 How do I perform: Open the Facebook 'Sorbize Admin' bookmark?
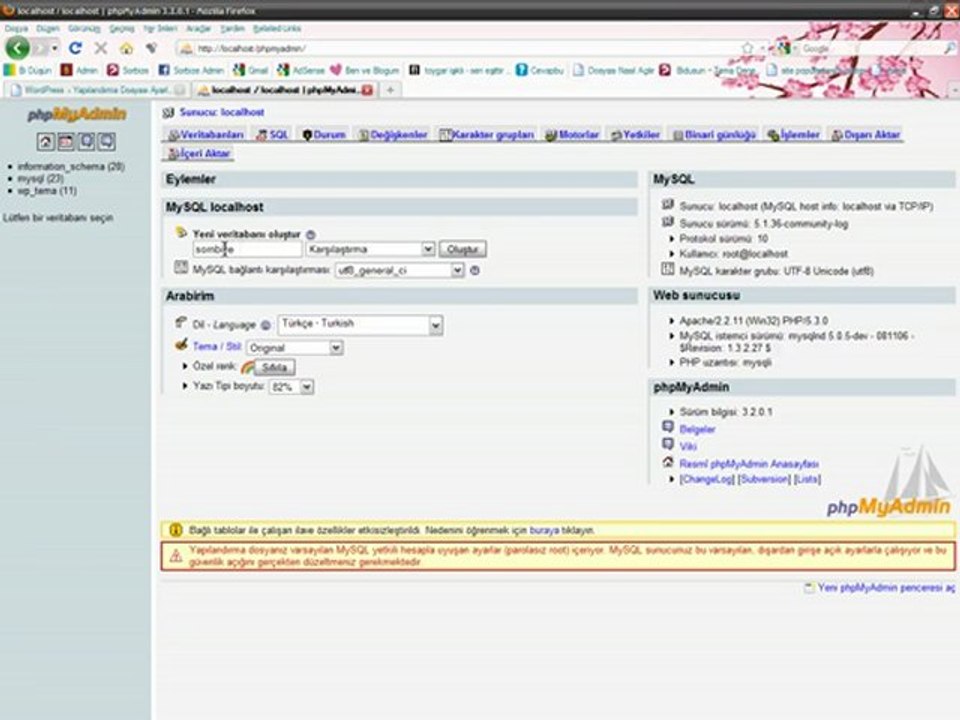point(191,70)
